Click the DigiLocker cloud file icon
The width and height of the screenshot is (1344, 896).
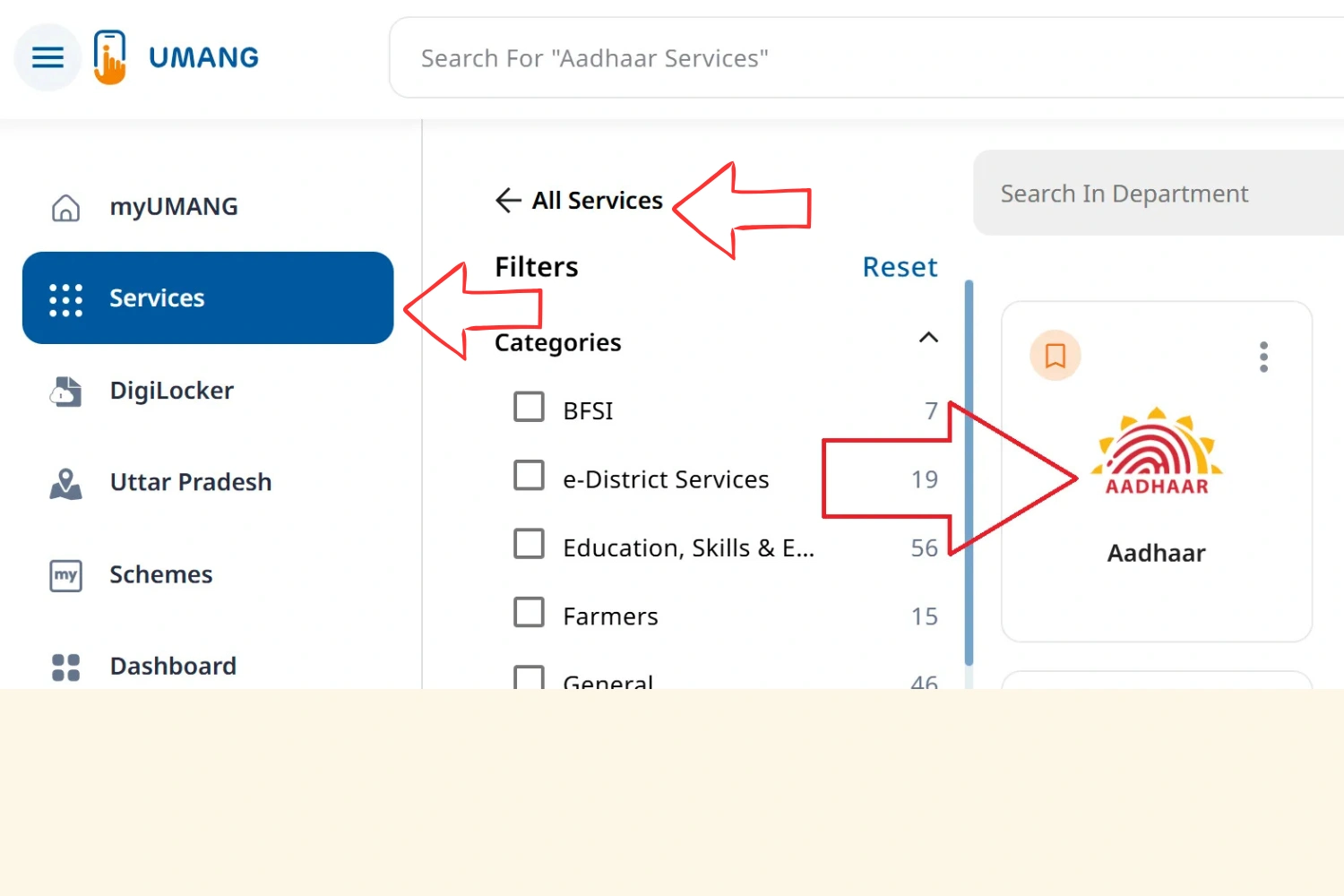[x=65, y=392]
